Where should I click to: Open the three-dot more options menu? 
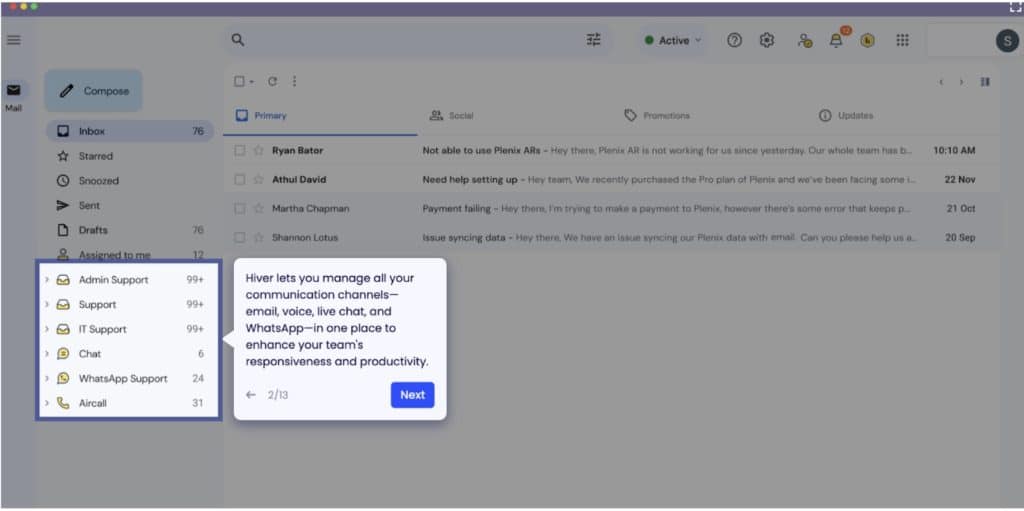pyautogui.click(x=294, y=82)
